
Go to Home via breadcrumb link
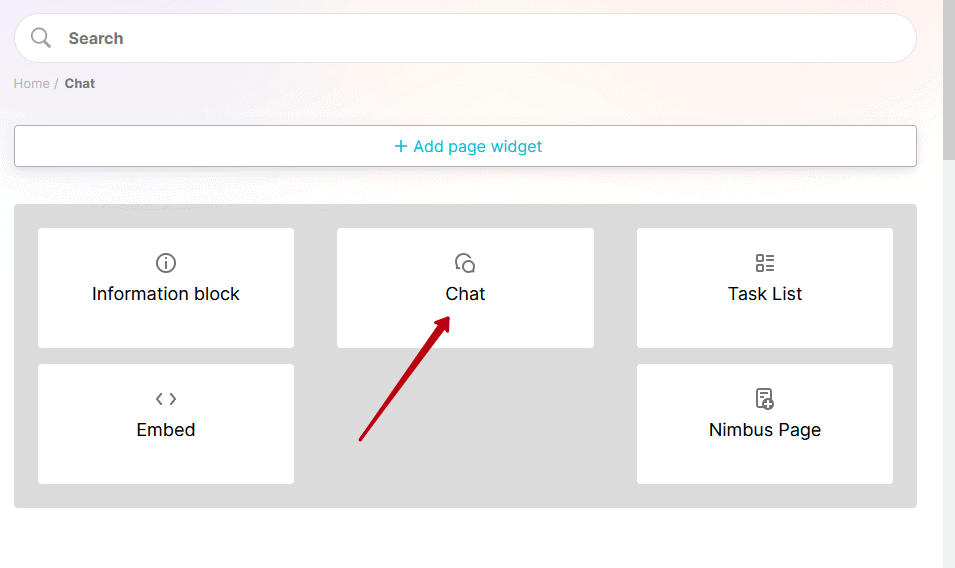pos(31,83)
